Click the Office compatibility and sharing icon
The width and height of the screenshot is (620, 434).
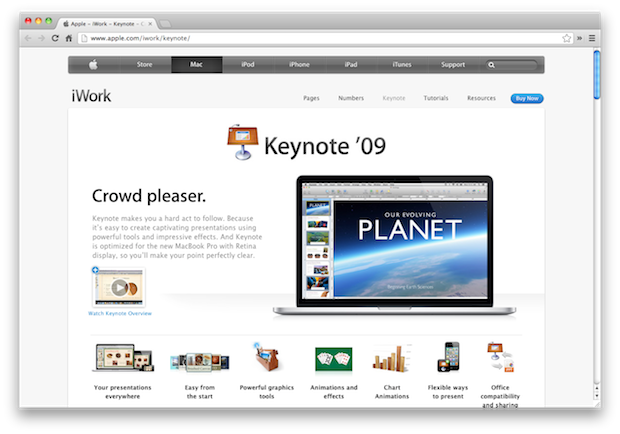click(500, 357)
